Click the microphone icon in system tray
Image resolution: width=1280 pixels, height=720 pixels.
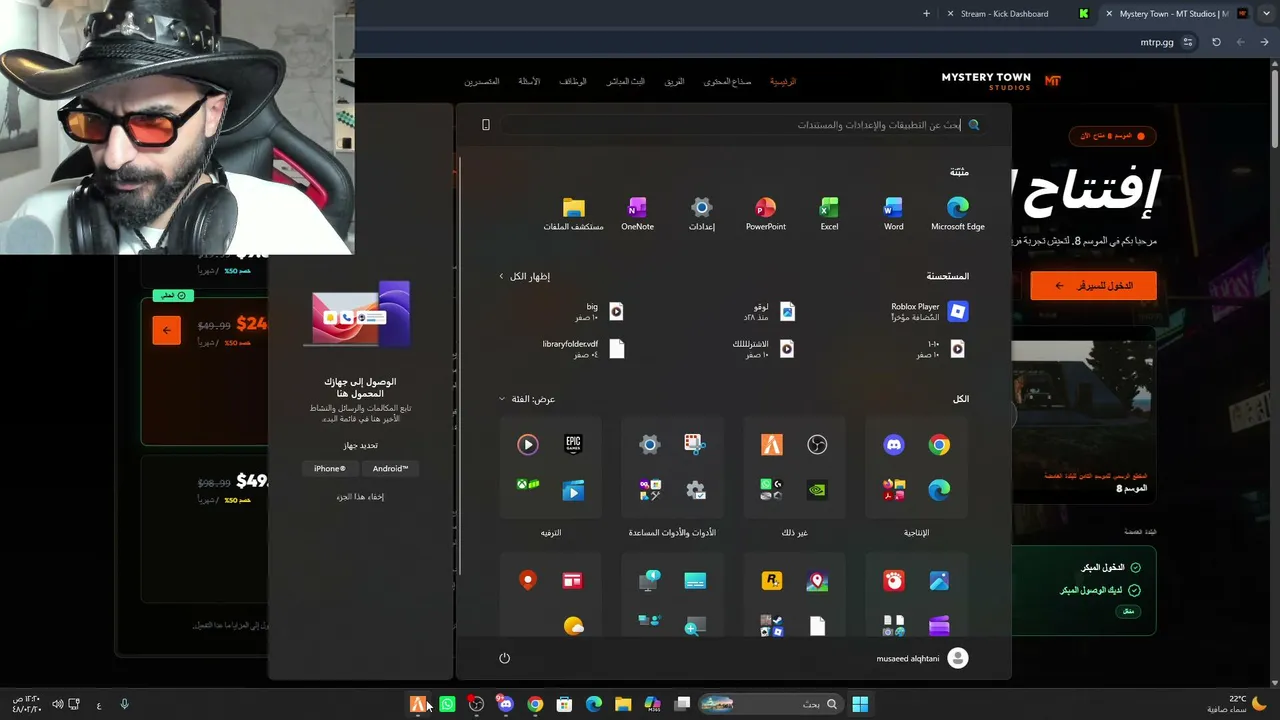(124, 704)
